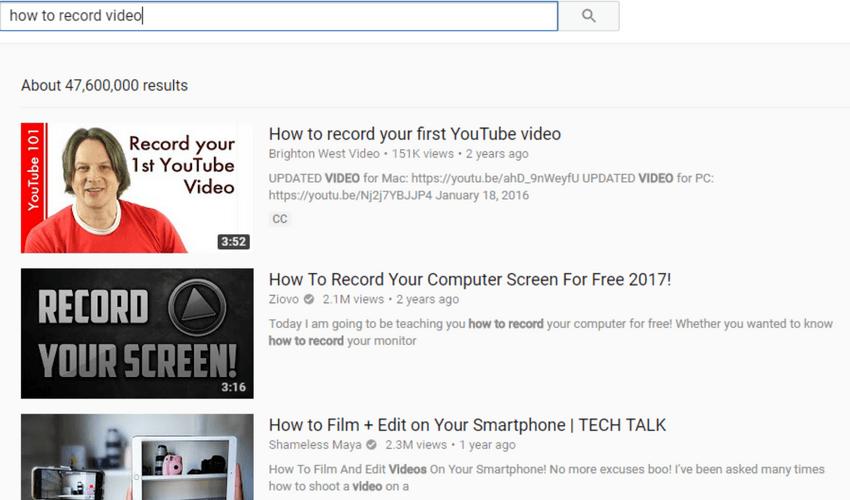This screenshot has width=850, height=500.
Task: Click the CC badge under first result
Action: click(x=280, y=219)
